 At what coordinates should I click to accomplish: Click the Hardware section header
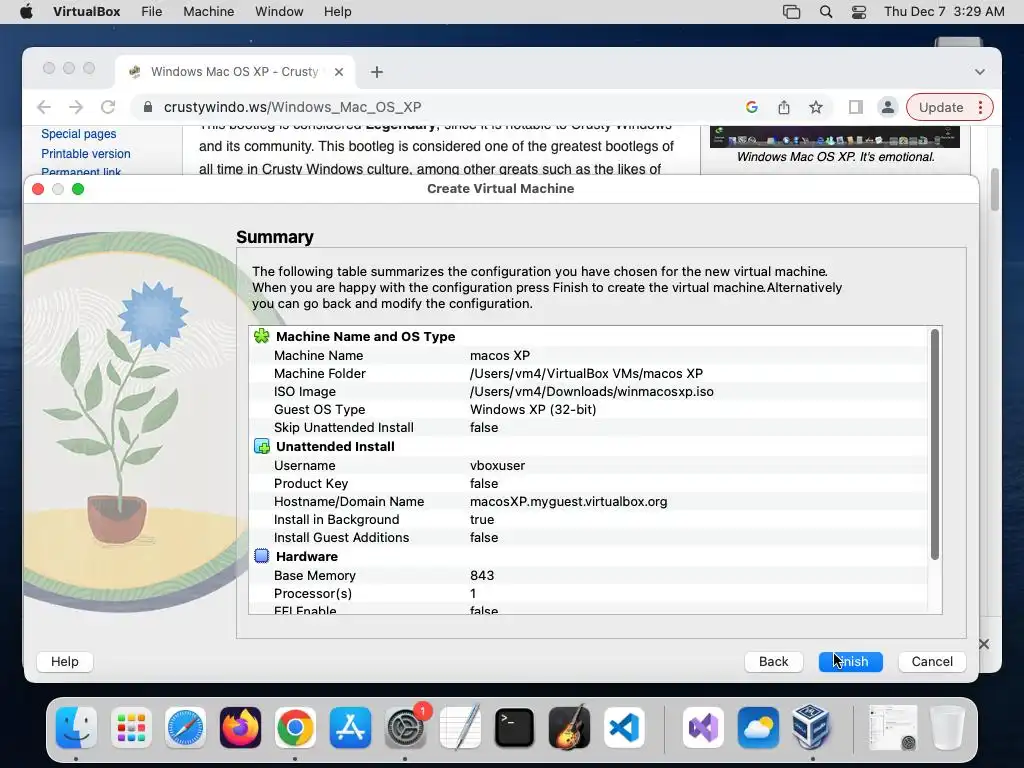tap(306, 556)
